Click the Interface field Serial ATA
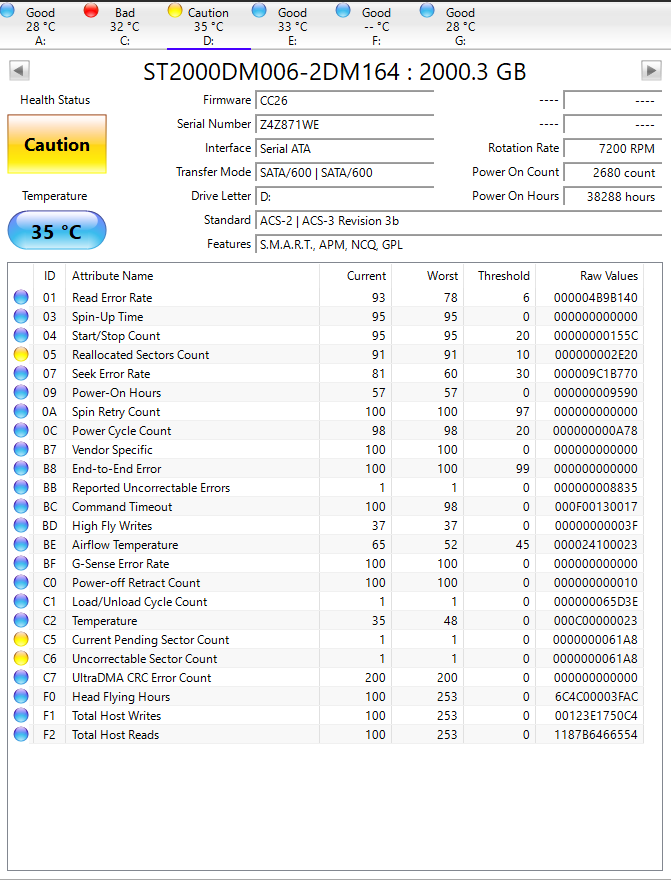This screenshot has width=671, height=880. (344, 149)
